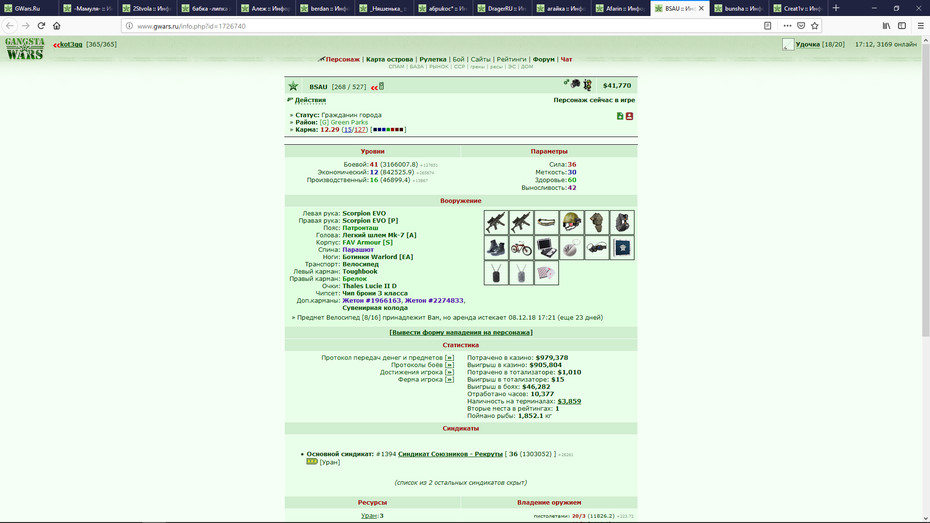
Task: Click the Уран resource link
Action: [x=369, y=516]
